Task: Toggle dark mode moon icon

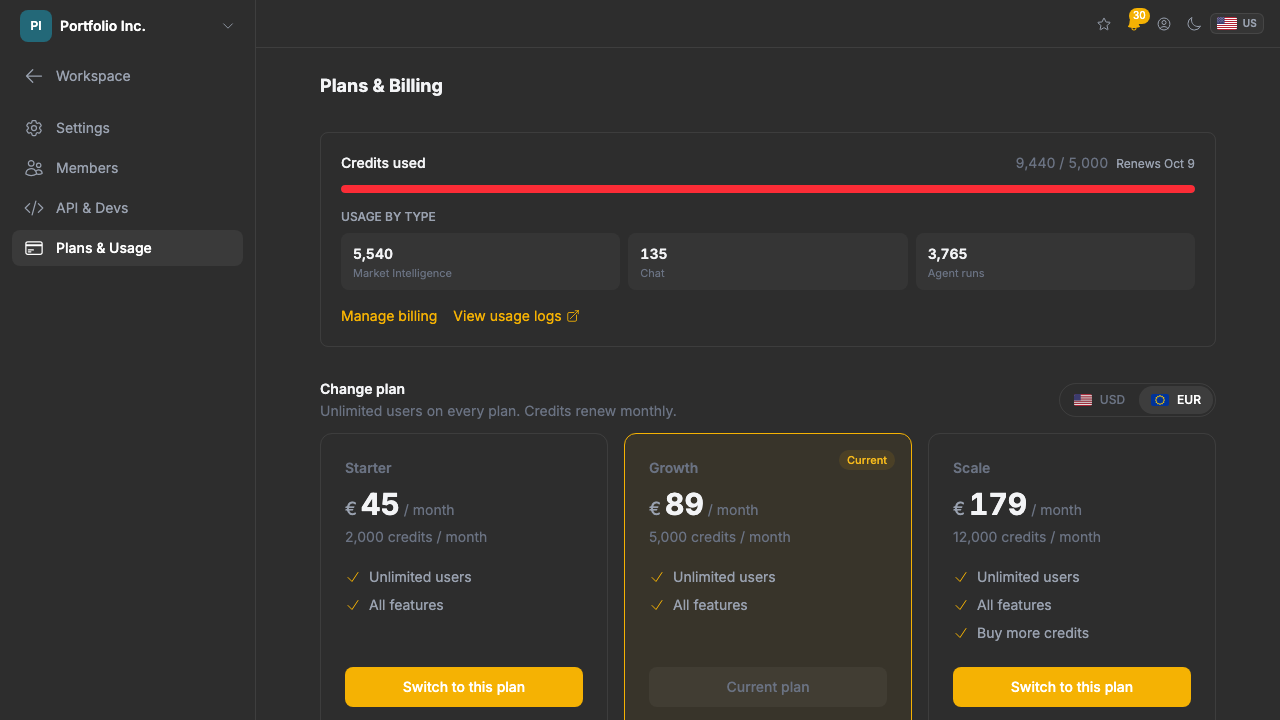Action: click(1194, 24)
